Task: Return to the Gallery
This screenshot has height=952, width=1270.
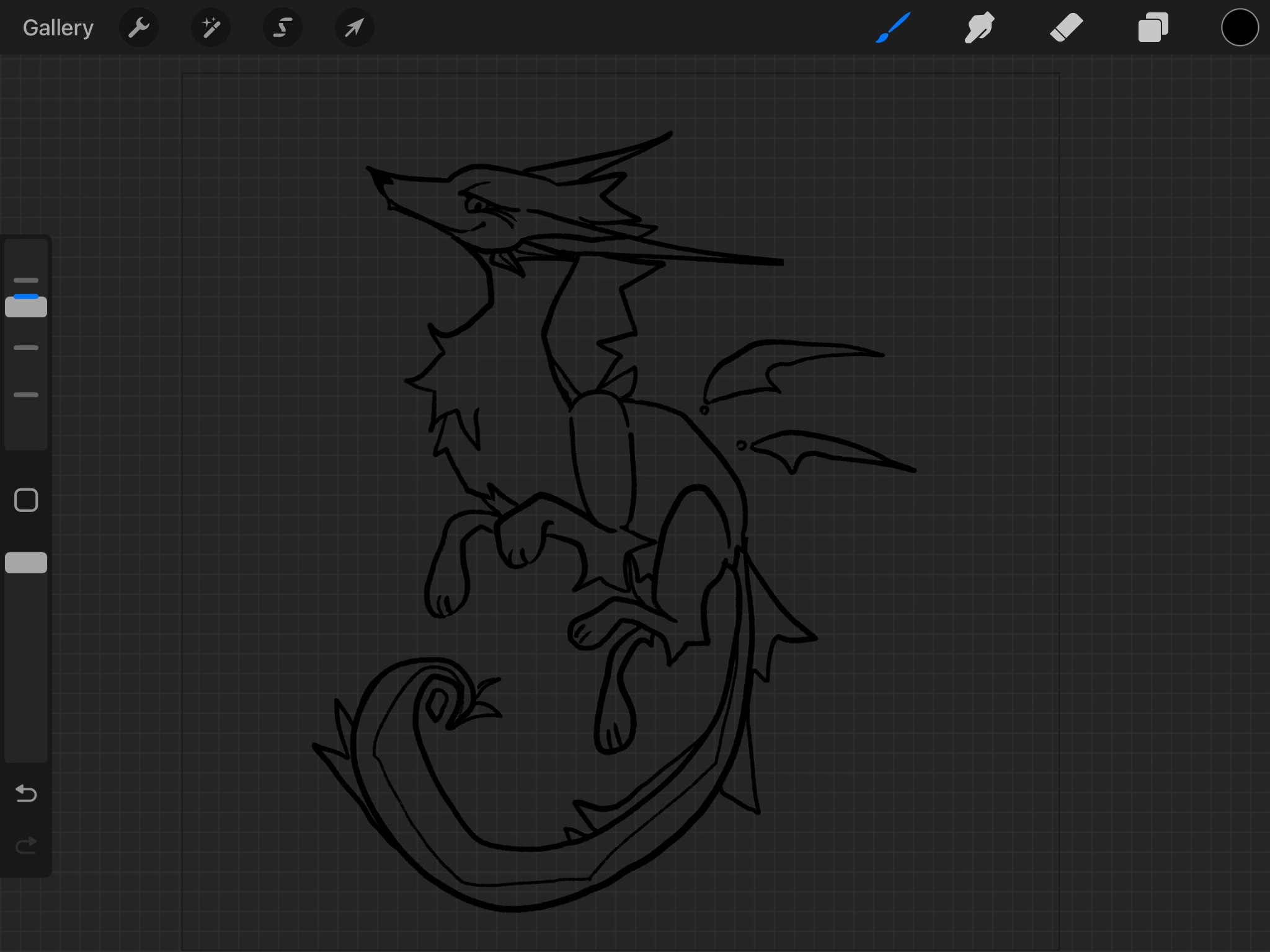Action: (58, 28)
